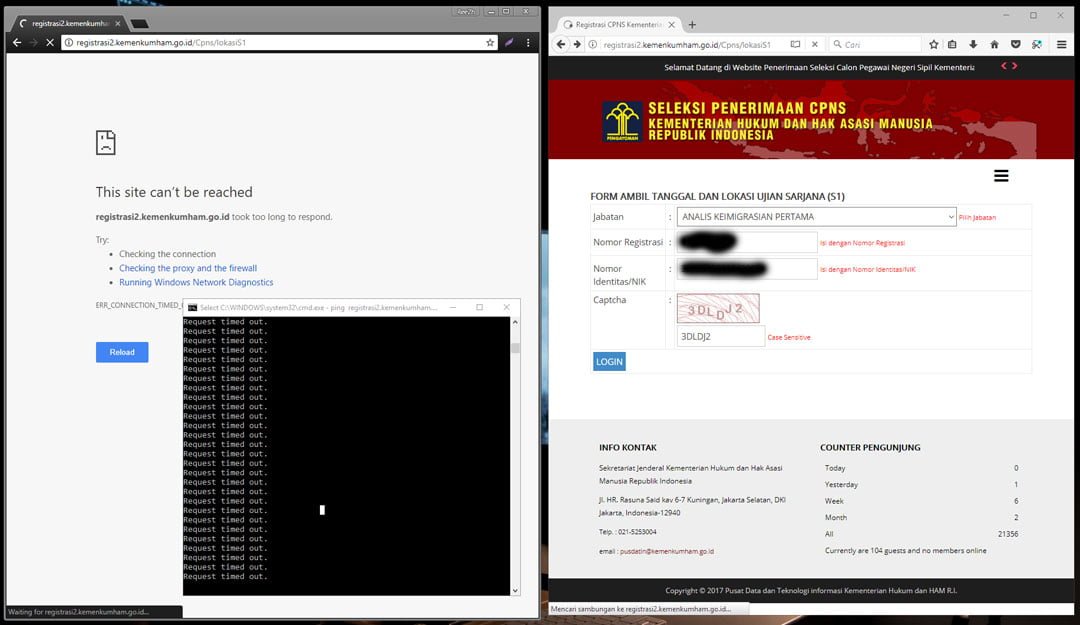The width and height of the screenshot is (1080, 625).
Task: Maximize the Chrome window
Action: tap(506, 12)
